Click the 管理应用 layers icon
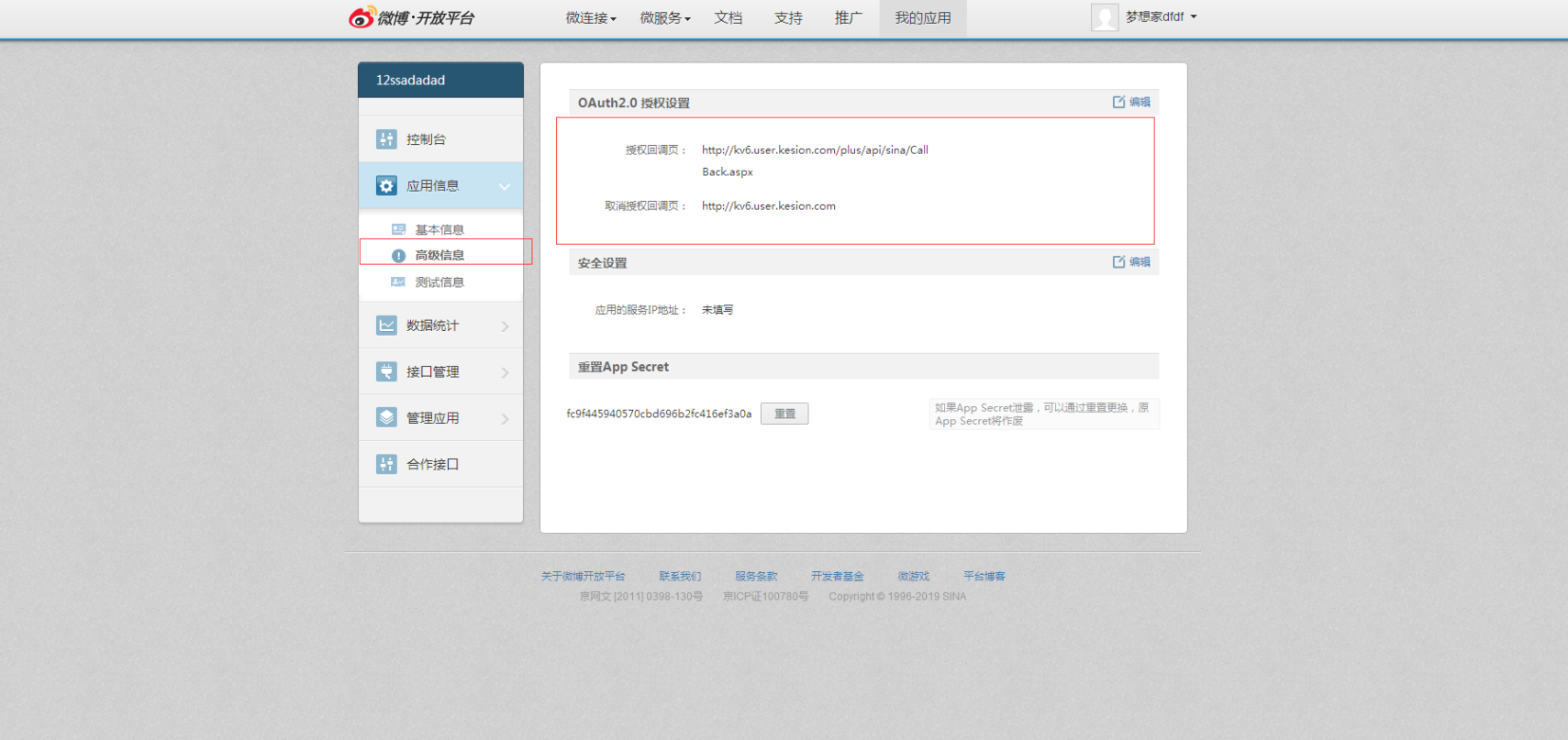 coord(386,417)
